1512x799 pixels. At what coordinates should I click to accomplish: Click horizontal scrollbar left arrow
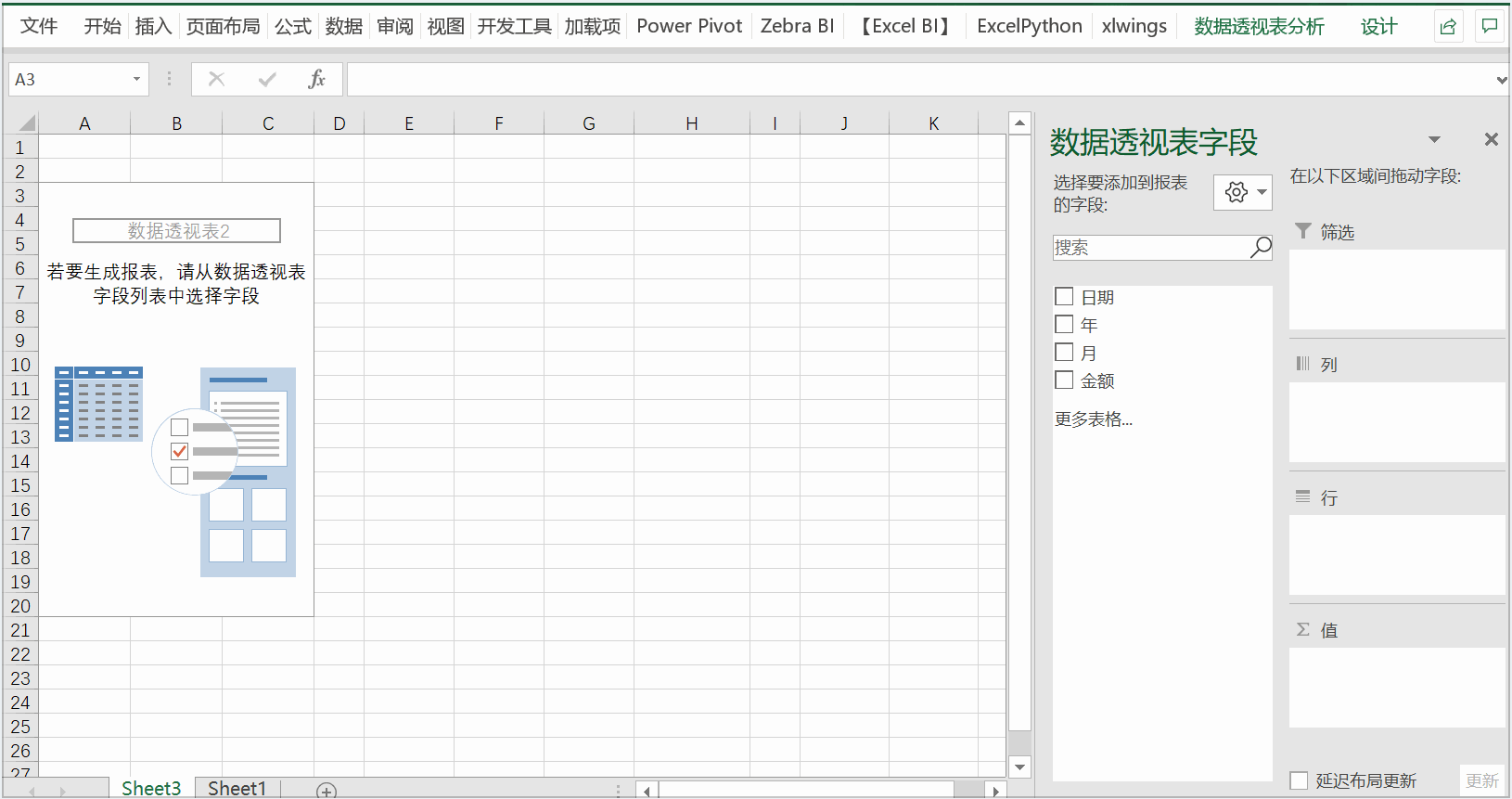[647, 792]
